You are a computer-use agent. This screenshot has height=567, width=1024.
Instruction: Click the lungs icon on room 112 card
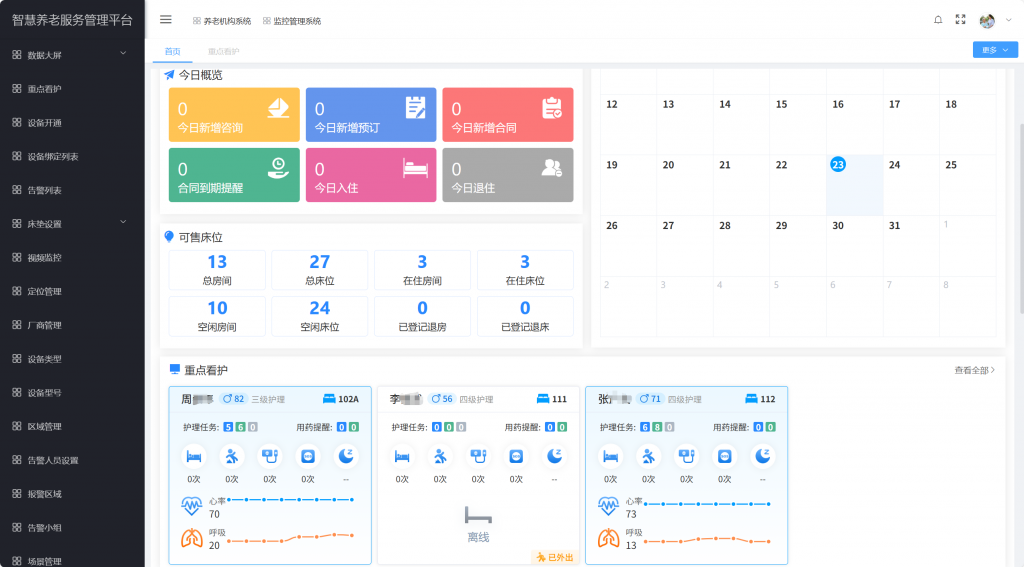[x=607, y=538]
